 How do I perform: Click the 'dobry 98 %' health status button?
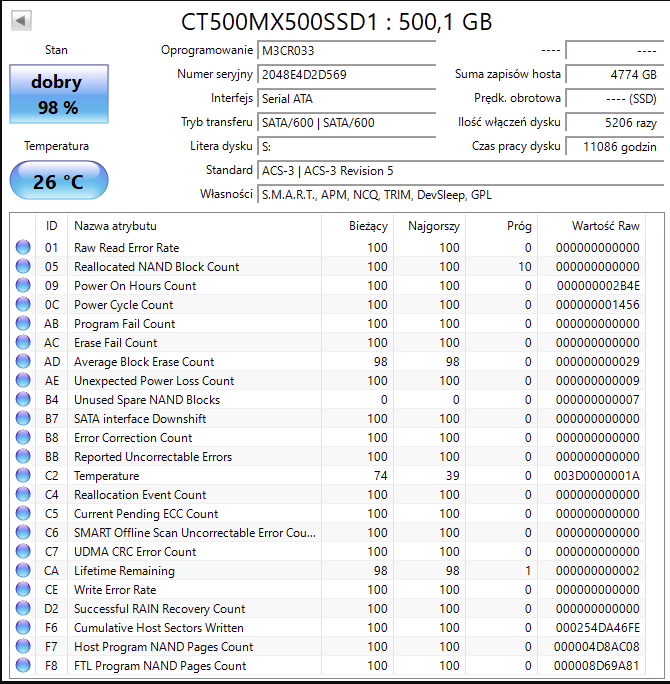tap(57, 95)
